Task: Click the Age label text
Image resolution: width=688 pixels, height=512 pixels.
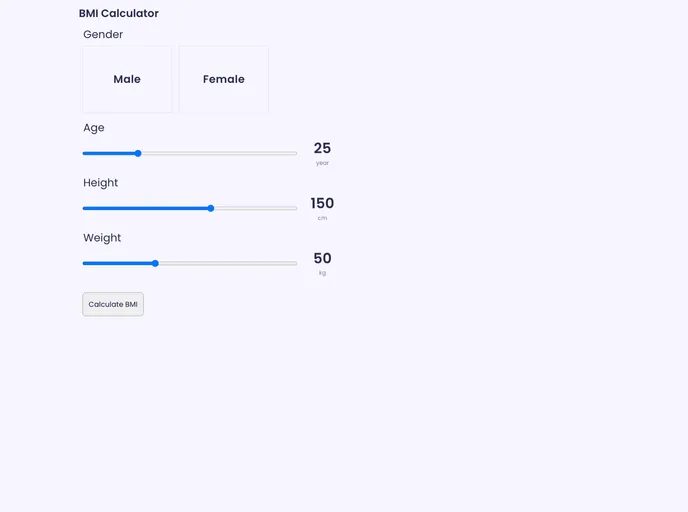Action: tap(94, 128)
